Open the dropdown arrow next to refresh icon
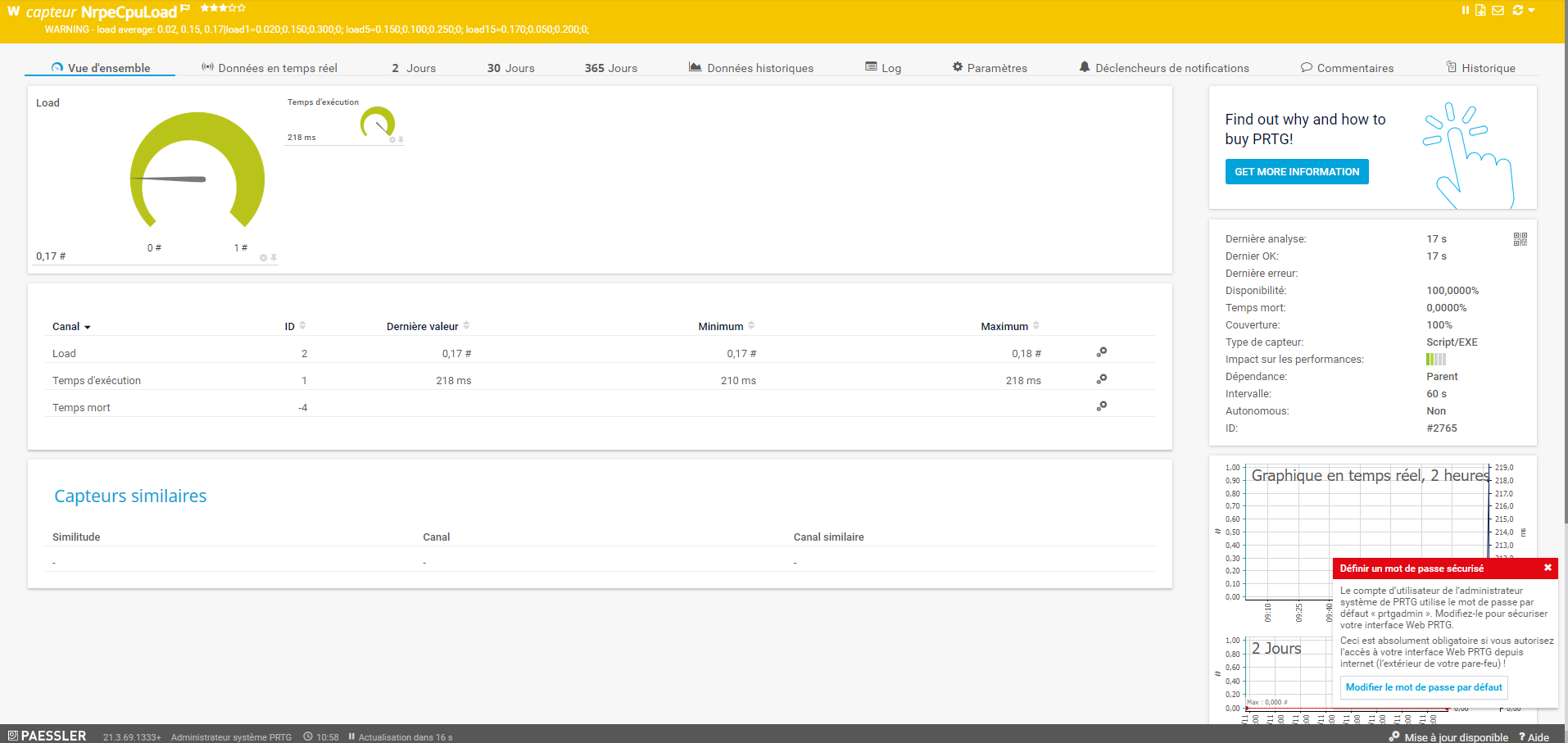Screen dimensions: 1568x743 tap(1531, 10)
